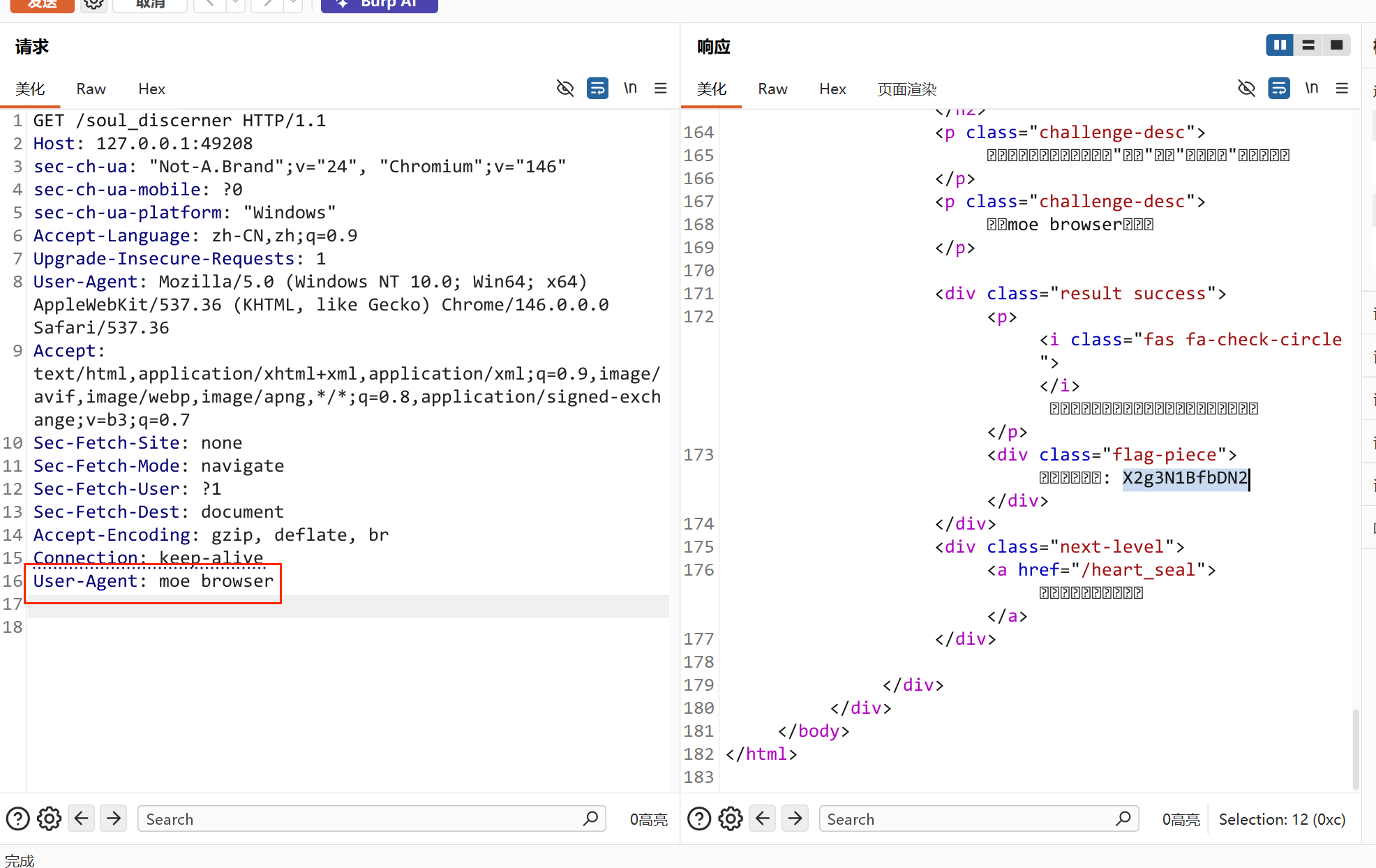Open request panel hamburger options menu
1376x868 pixels.
(x=660, y=88)
